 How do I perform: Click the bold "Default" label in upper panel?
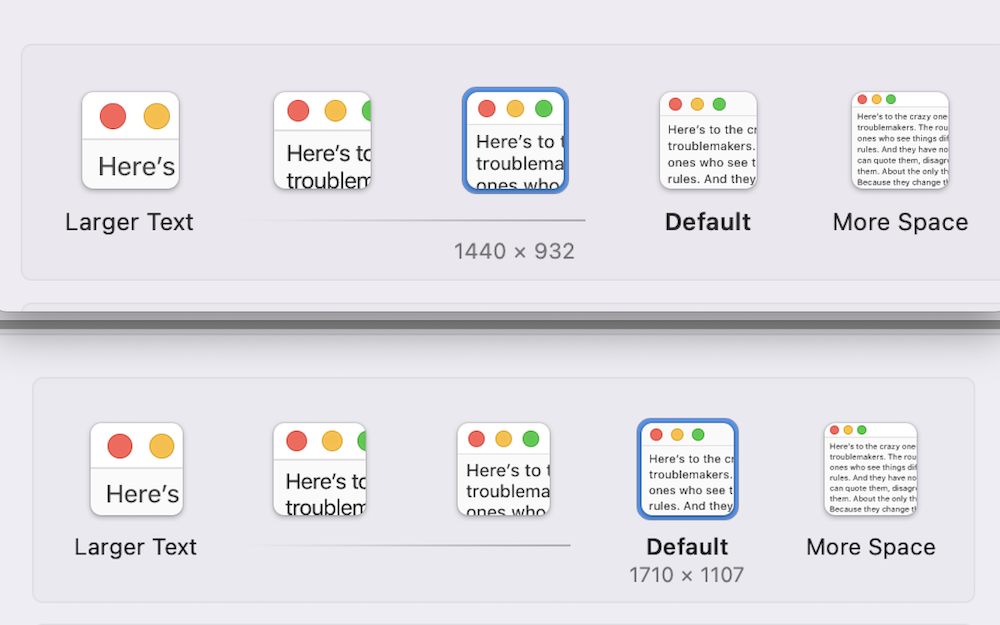[708, 222]
